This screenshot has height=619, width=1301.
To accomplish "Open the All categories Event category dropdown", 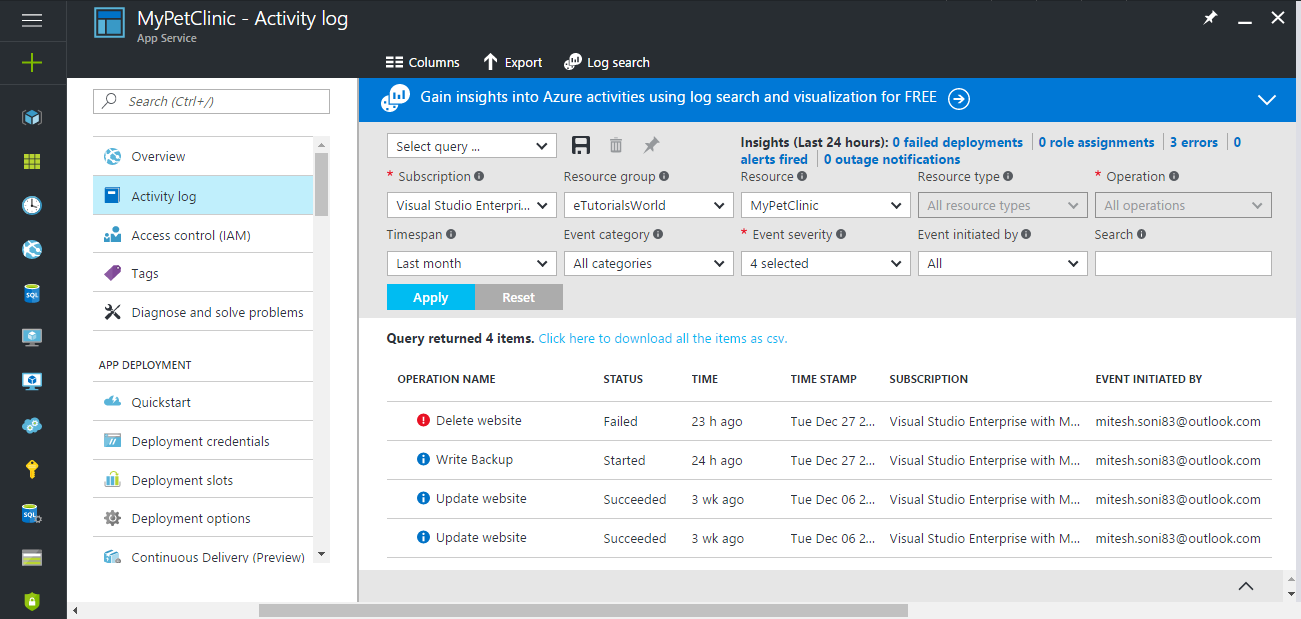I will coord(649,263).
